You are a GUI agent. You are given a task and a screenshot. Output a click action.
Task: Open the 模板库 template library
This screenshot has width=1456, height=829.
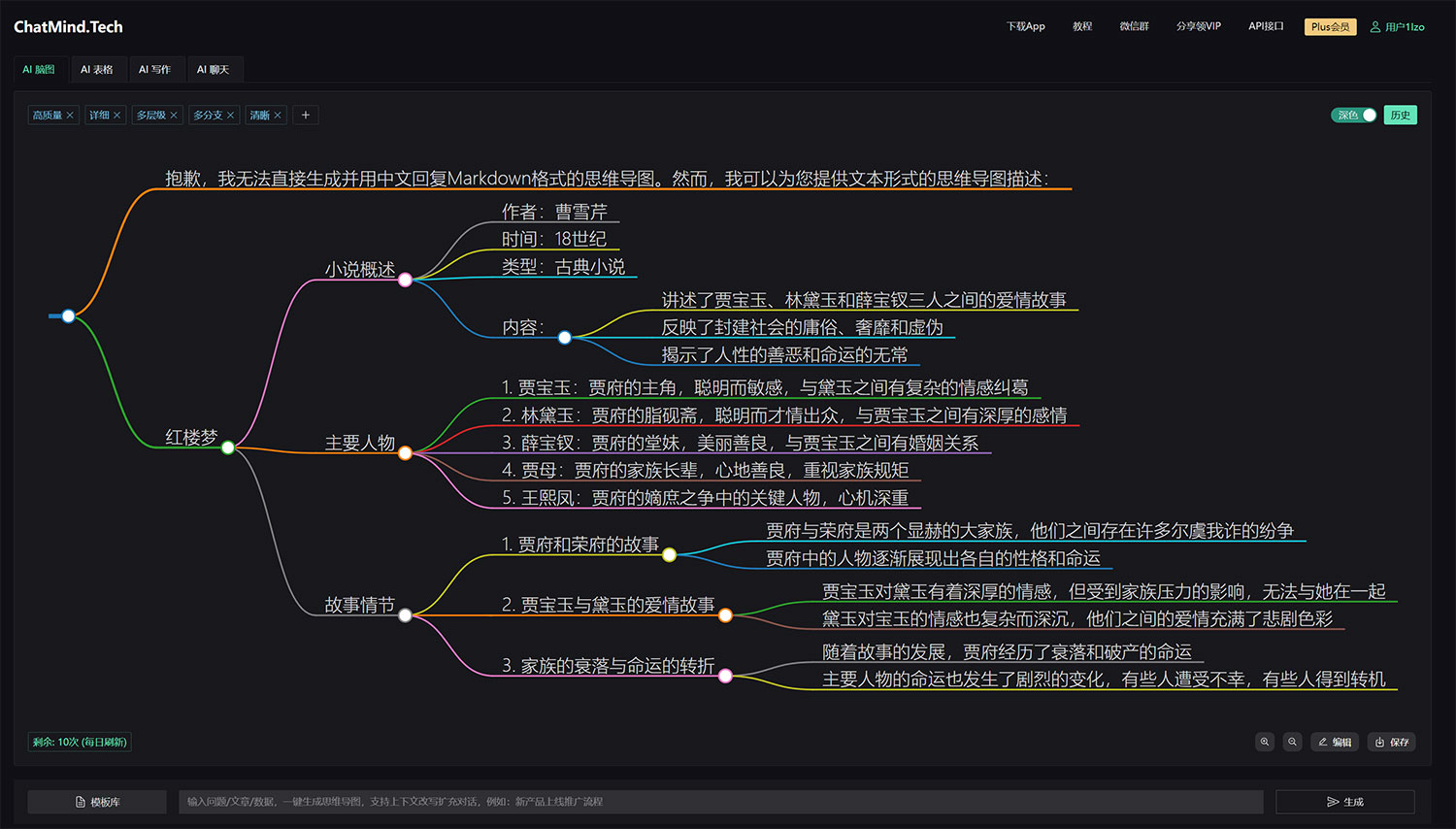96,801
